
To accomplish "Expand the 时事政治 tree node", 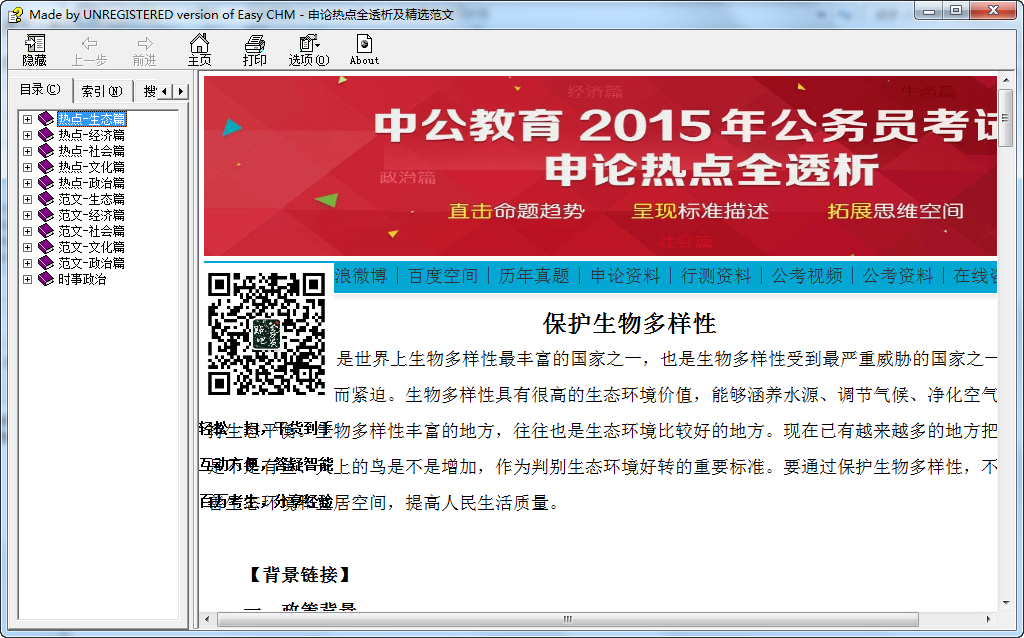I will 27,279.
